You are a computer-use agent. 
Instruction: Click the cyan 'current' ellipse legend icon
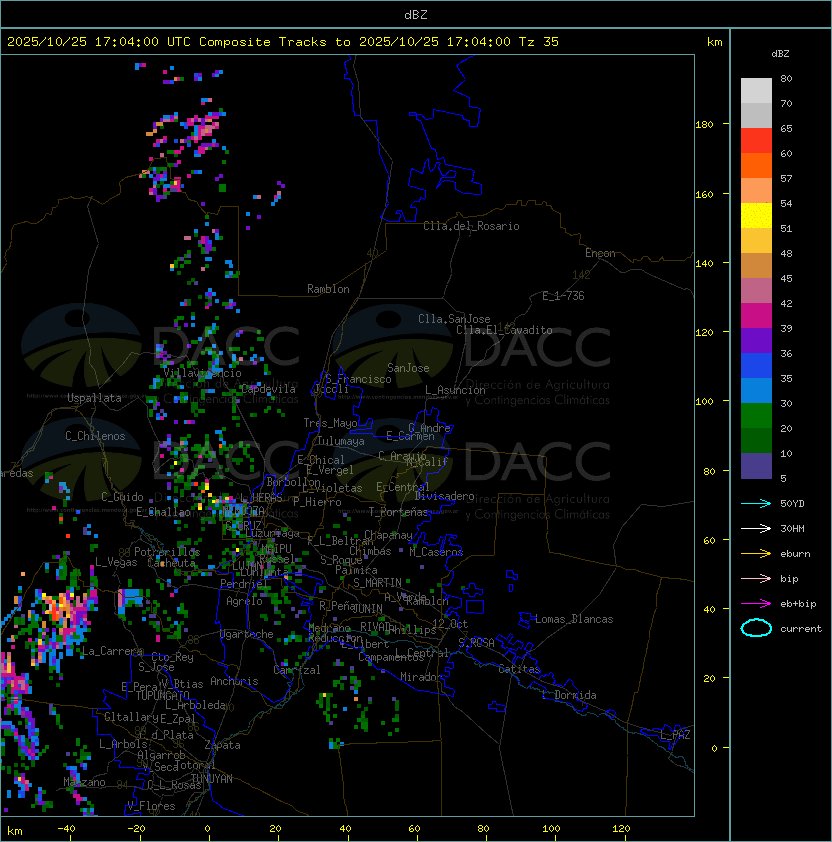click(x=756, y=628)
